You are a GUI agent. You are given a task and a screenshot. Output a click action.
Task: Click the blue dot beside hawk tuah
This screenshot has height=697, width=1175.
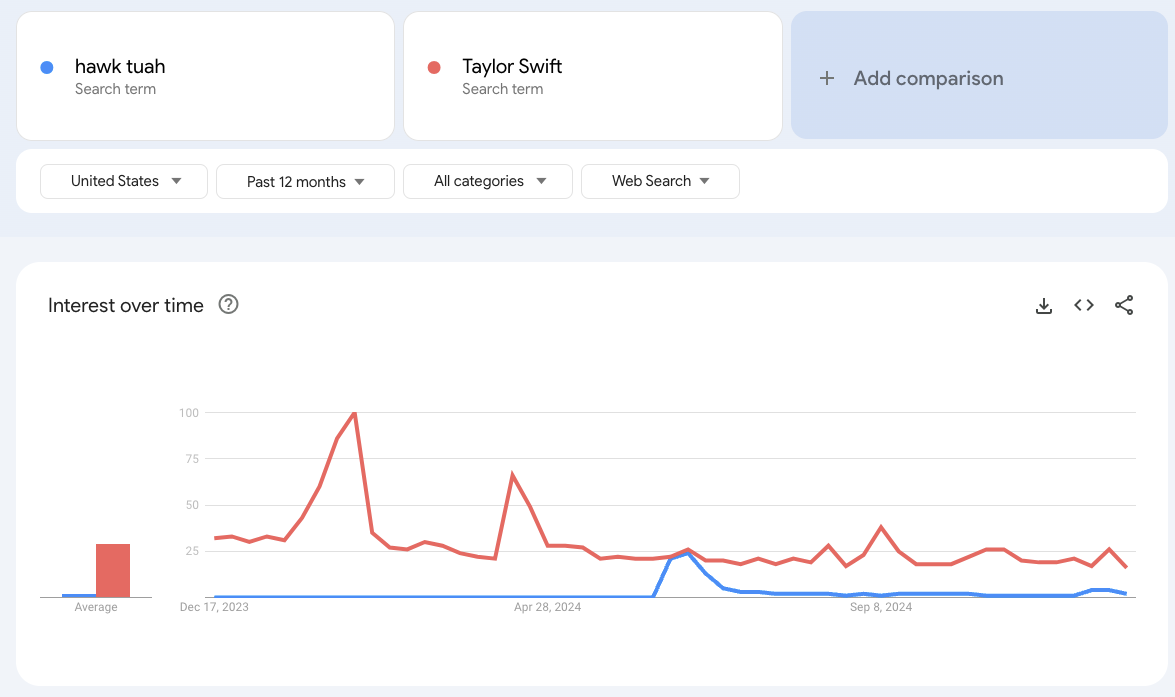[x=46, y=67]
